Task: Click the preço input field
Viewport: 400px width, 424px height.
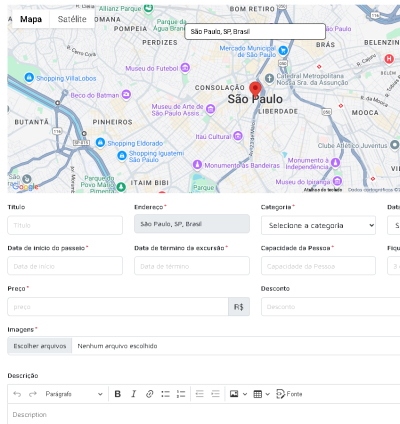Action: (118, 307)
